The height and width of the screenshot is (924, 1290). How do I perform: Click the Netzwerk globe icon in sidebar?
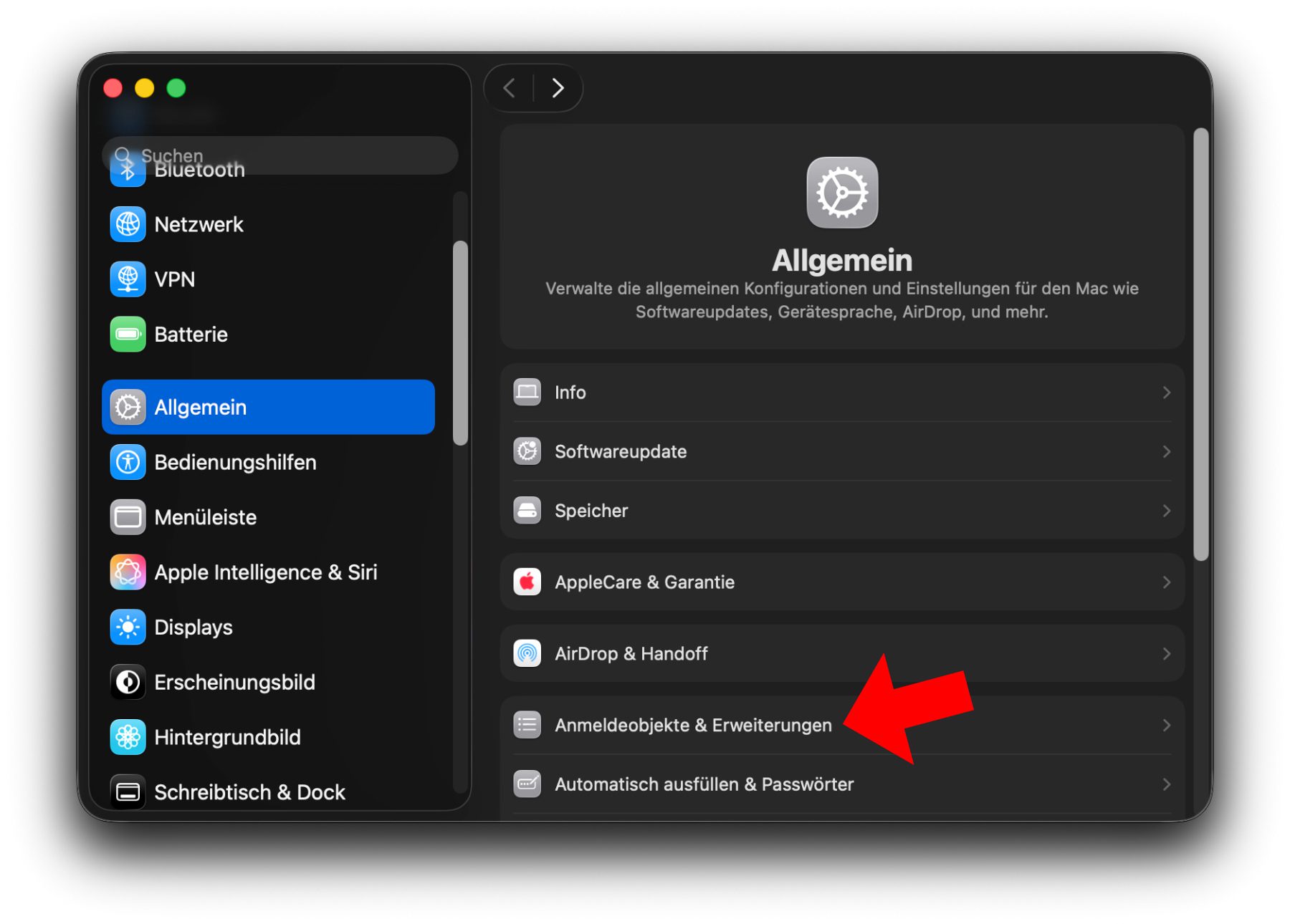[x=128, y=224]
